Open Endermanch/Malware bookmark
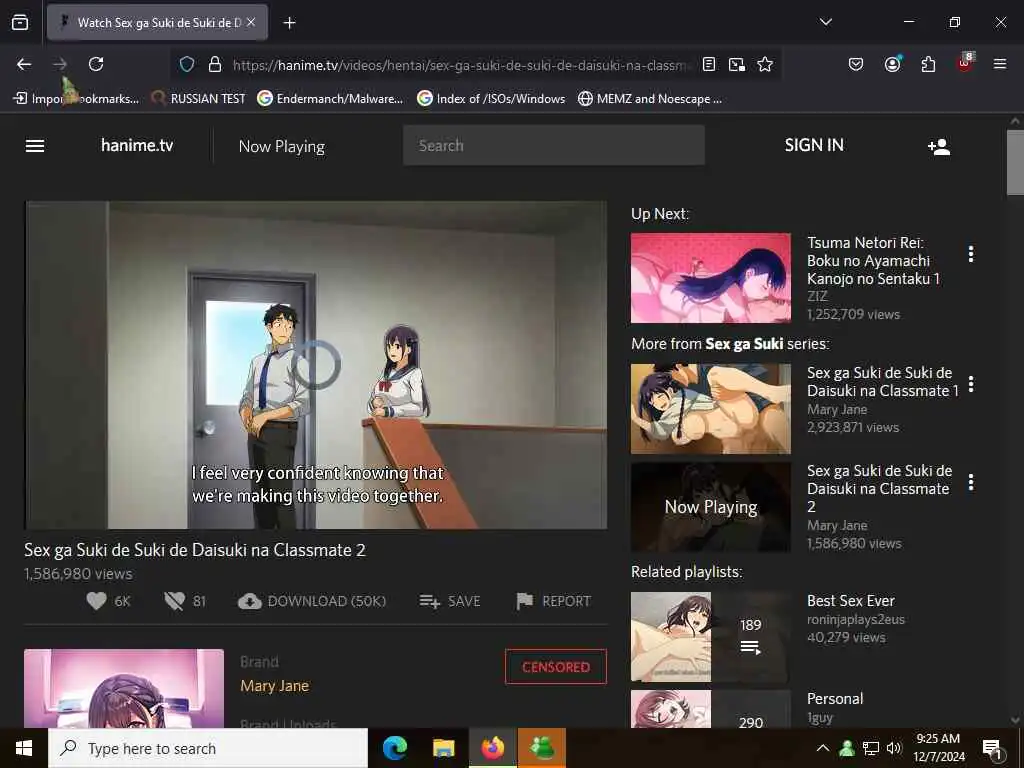Viewport: 1024px width, 768px height. click(x=330, y=99)
